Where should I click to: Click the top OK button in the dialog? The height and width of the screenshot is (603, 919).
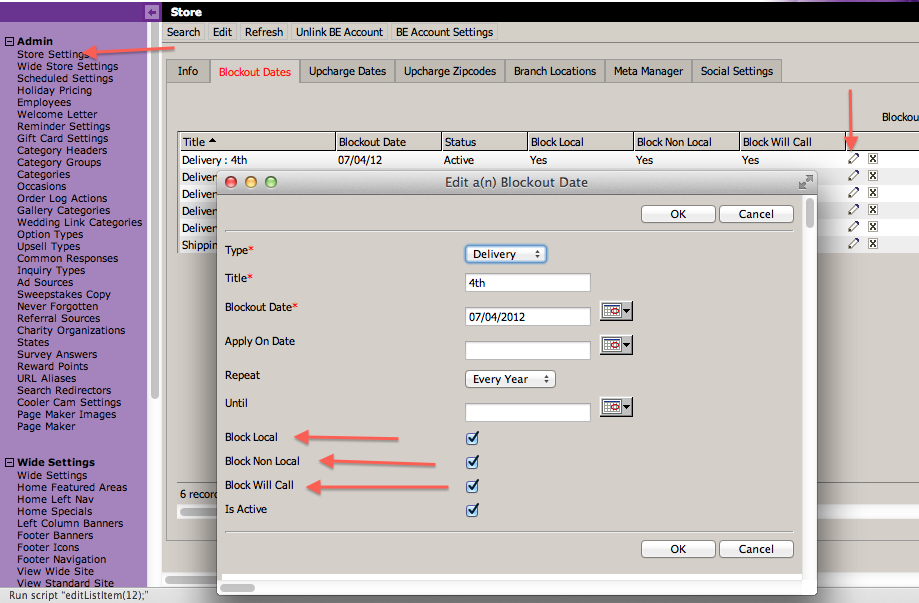[x=678, y=214]
